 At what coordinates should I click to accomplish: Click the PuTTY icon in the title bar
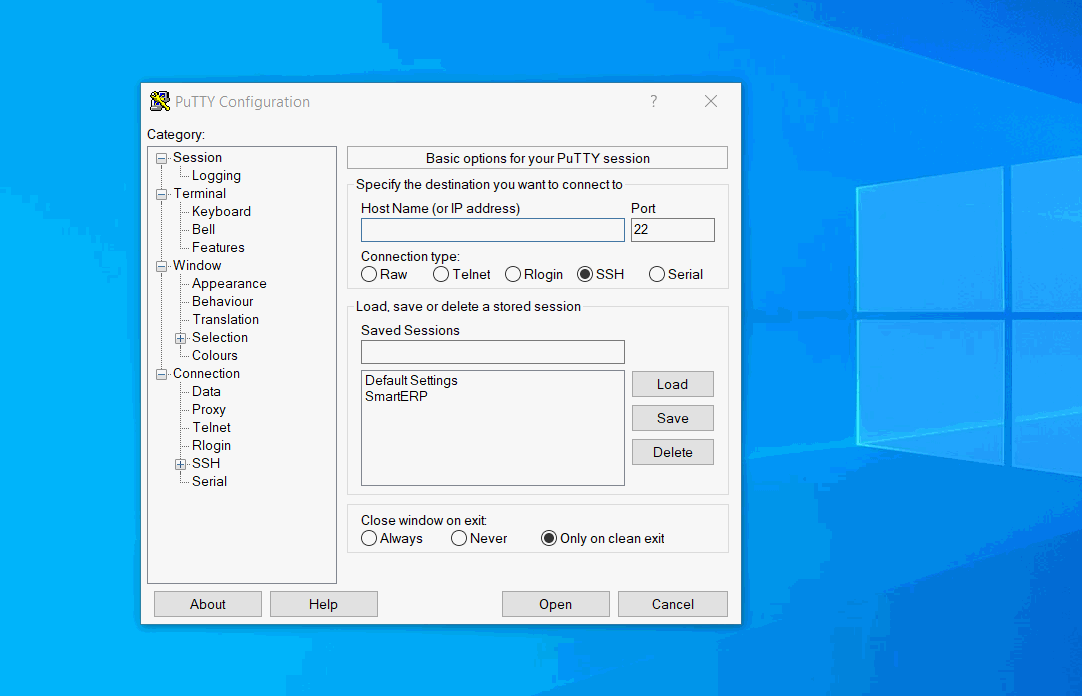160,101
